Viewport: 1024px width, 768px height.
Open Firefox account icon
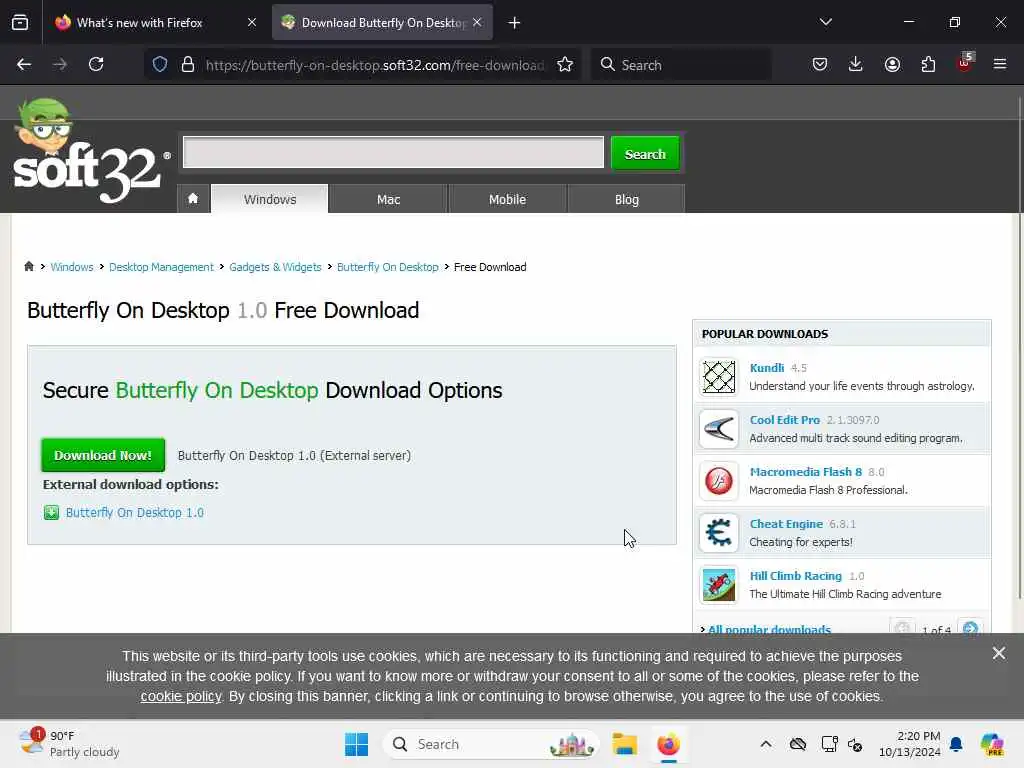(892, 64)
